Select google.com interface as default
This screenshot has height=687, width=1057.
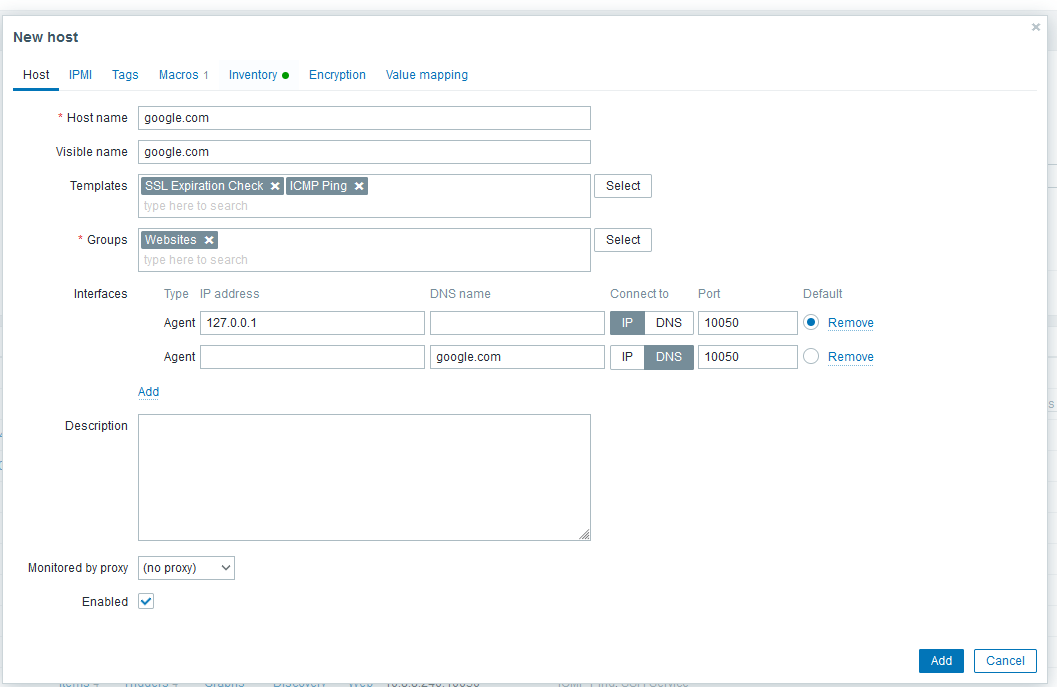(811, 356)
